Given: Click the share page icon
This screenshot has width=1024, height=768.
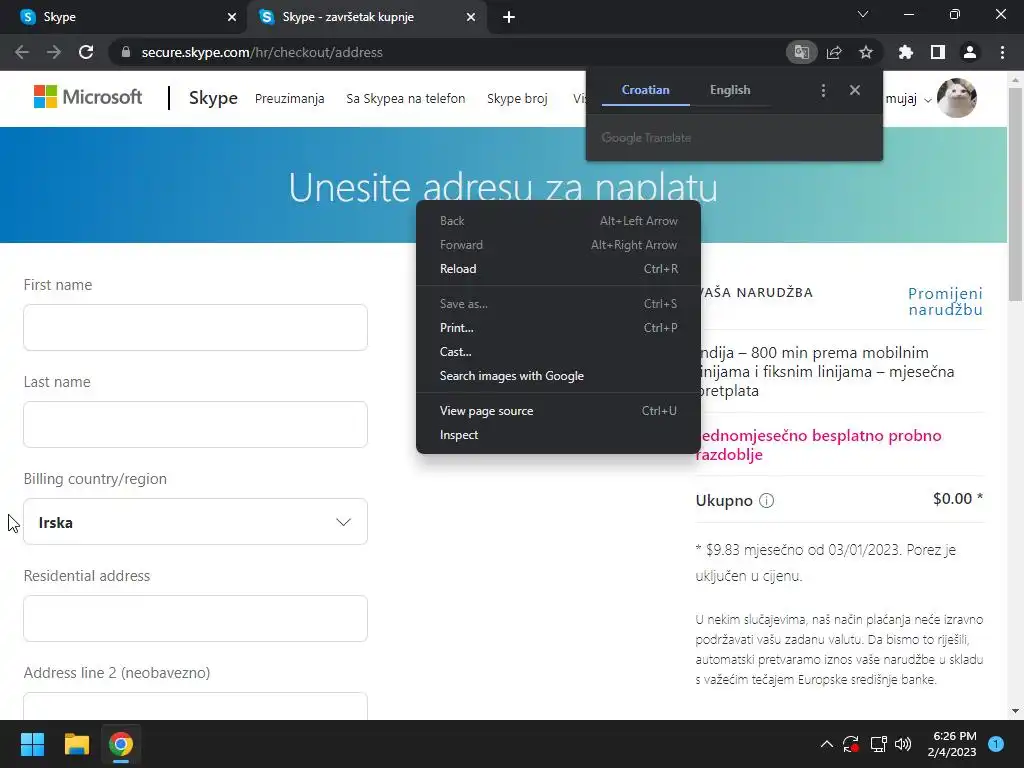Looking at the screenshot, I should [x=834, y=52].
